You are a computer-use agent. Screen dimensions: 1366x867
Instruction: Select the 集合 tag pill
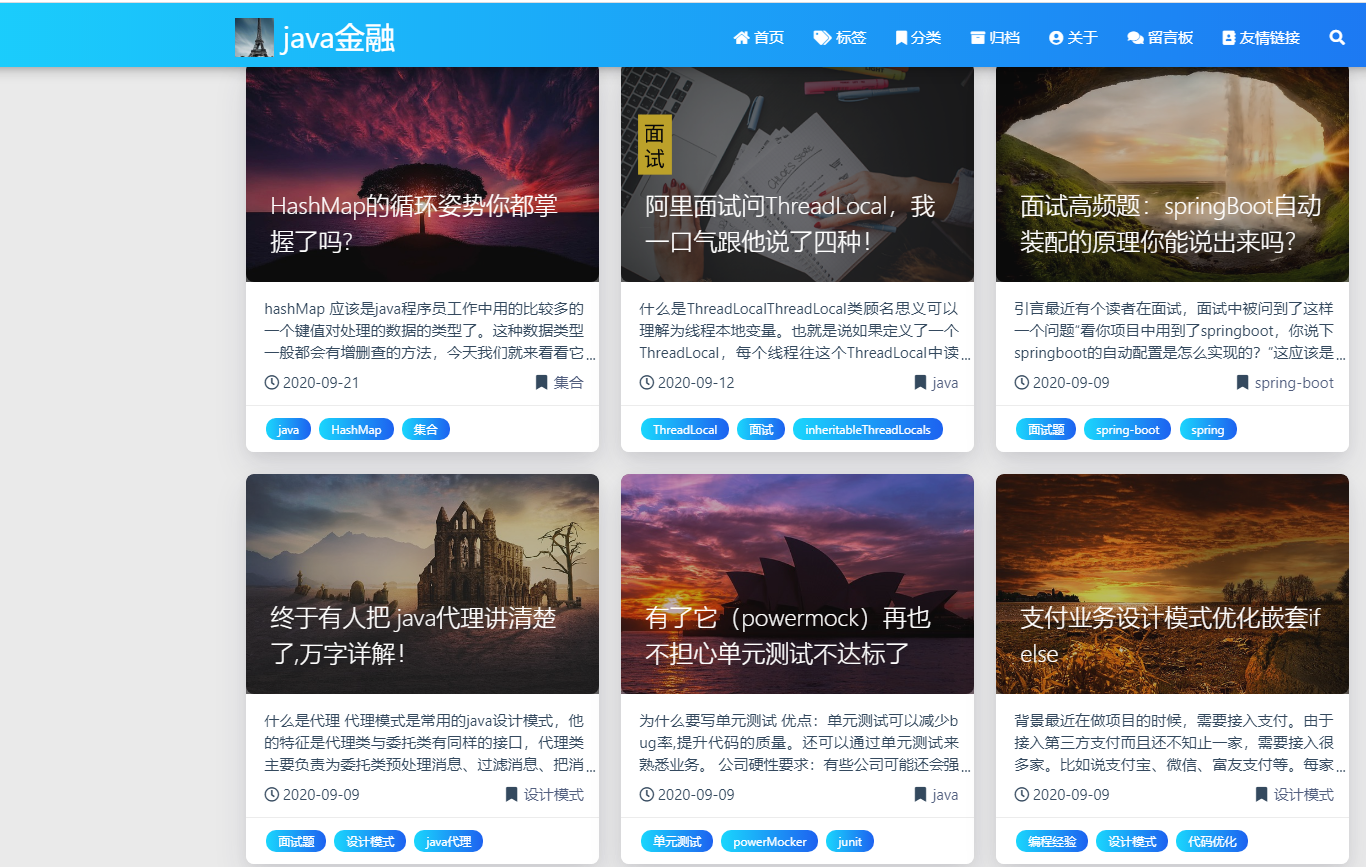point(426,429)
